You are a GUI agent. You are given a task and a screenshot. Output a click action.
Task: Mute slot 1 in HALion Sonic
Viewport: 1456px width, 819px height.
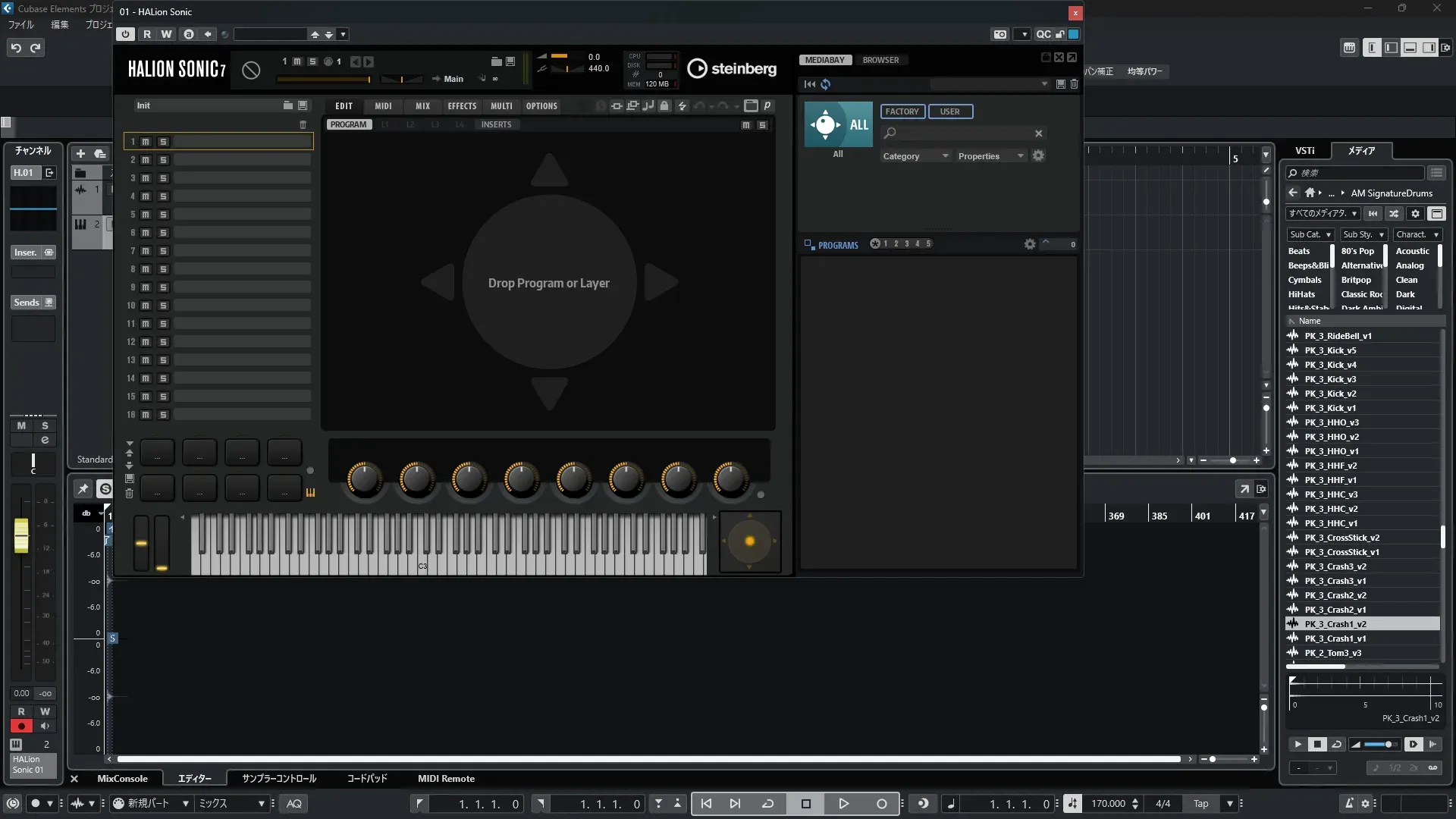(x=146, y=142)
